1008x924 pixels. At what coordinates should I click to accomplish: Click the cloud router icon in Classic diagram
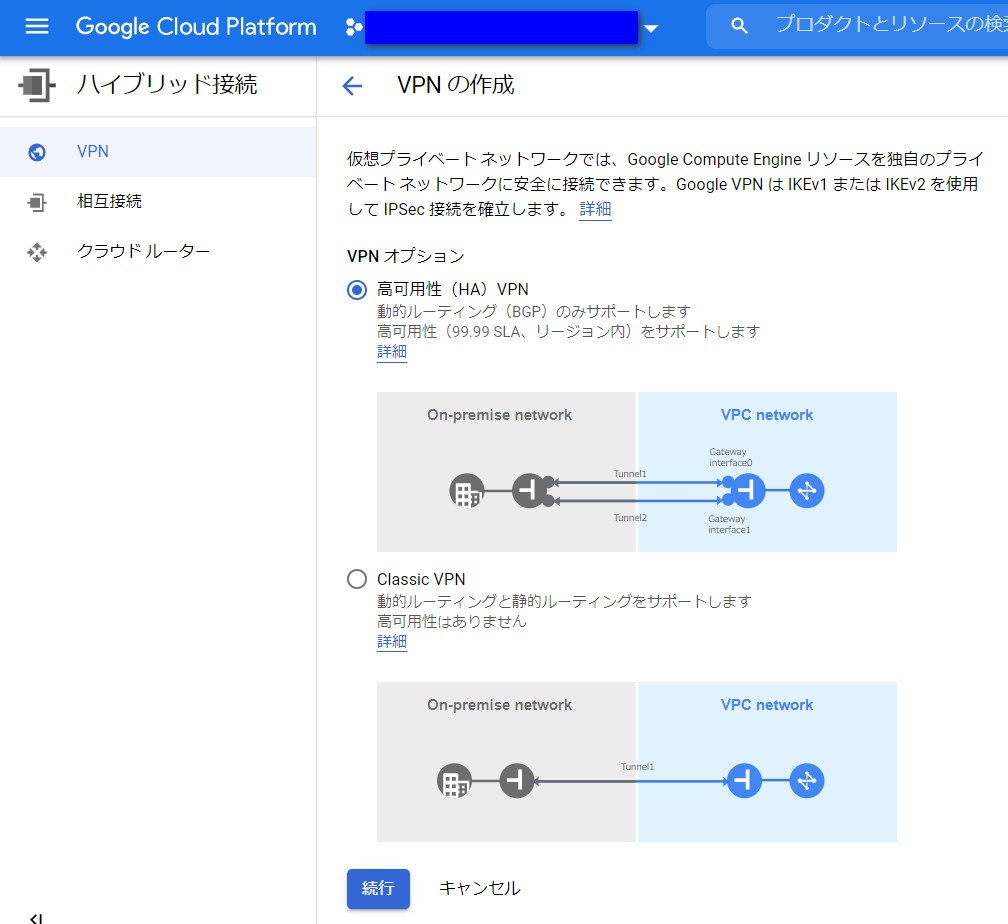point(807,781)
